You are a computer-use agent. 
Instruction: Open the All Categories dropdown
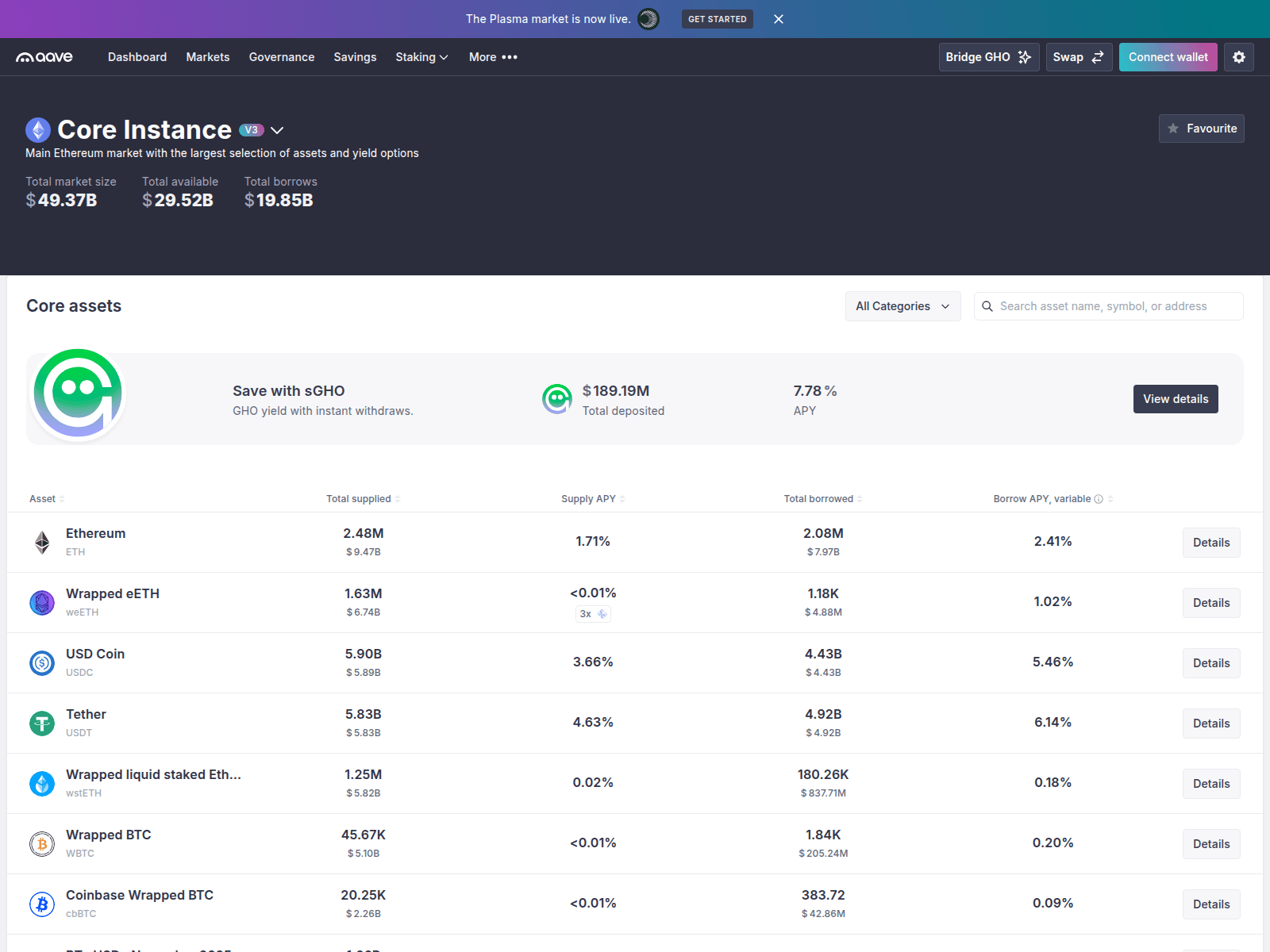click(902, 306)
